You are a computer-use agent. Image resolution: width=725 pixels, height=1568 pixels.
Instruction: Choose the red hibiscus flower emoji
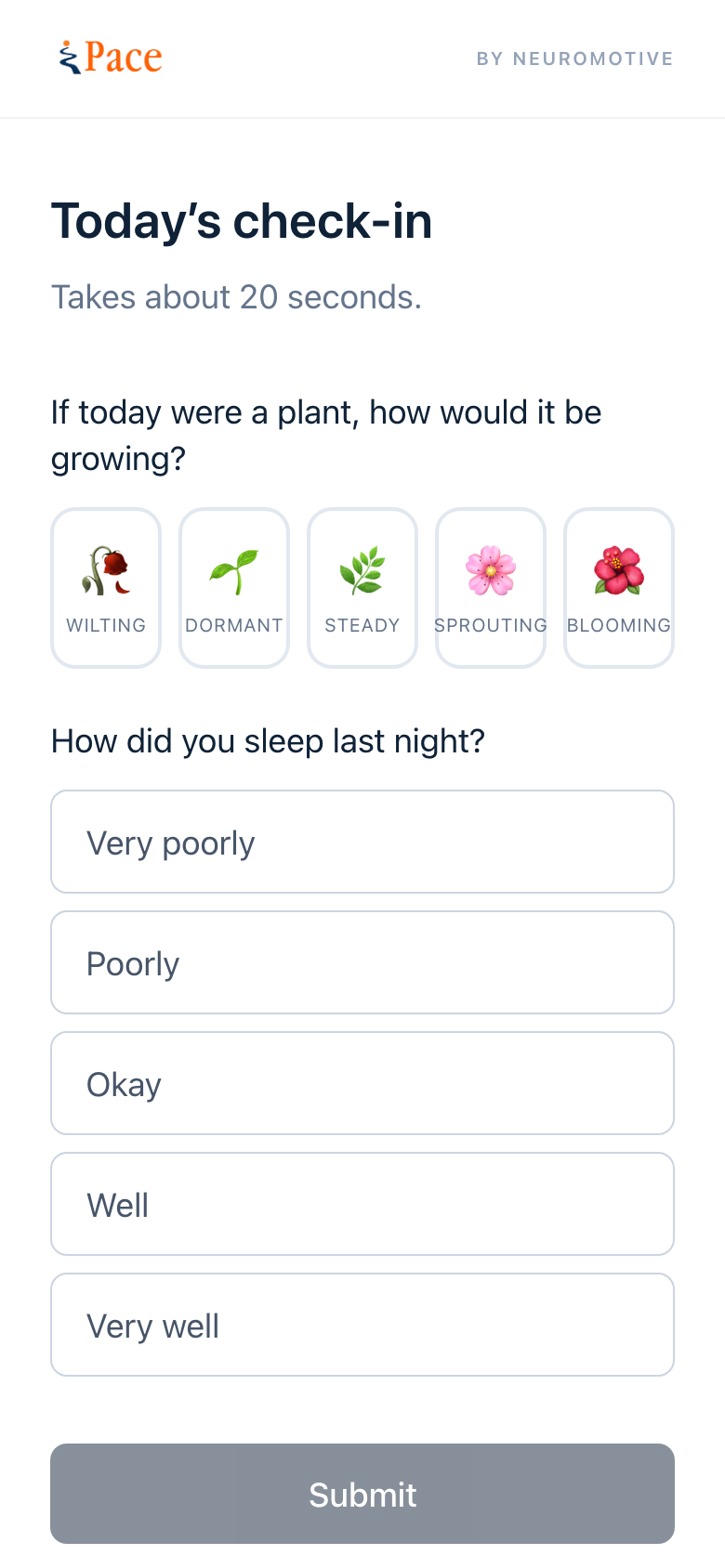[619, 570]
